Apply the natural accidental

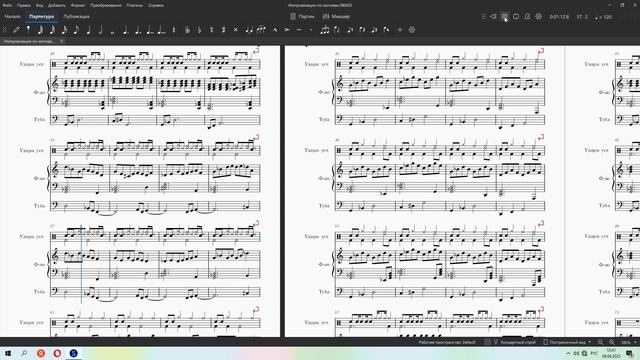coord(211,29)
